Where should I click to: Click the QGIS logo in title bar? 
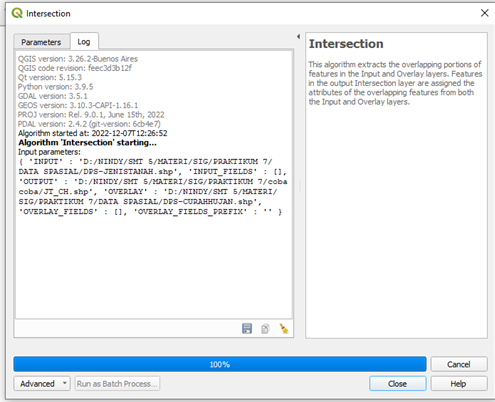[17, 13]
